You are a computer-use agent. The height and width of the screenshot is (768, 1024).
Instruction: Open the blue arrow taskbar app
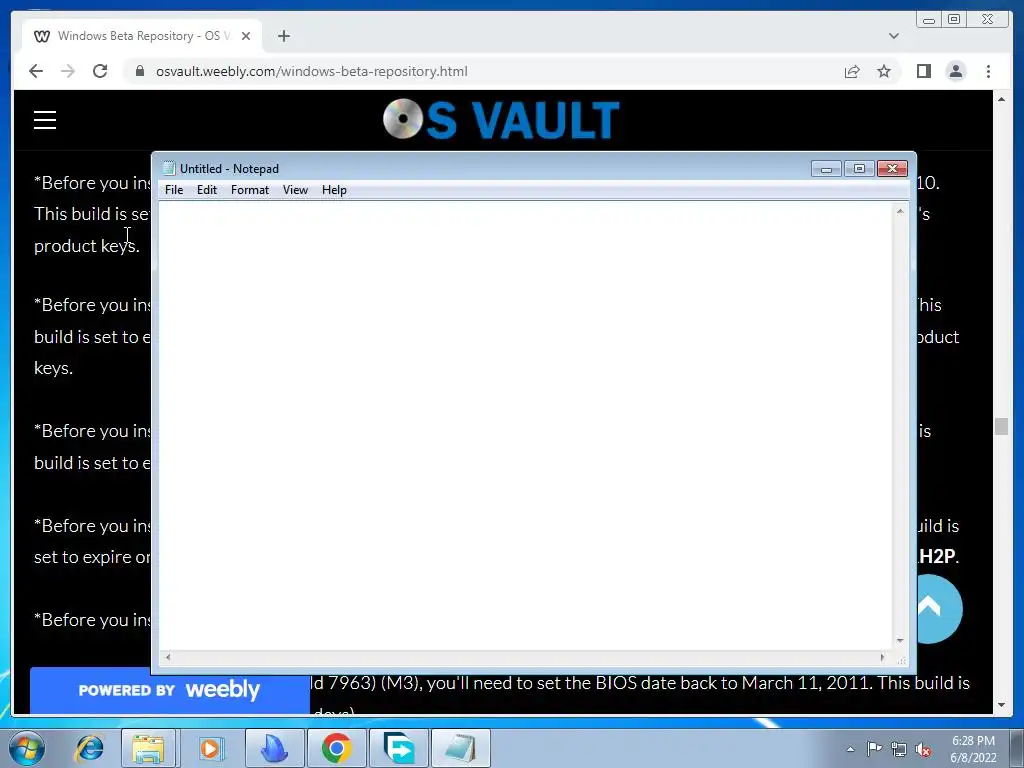(398, 748)
